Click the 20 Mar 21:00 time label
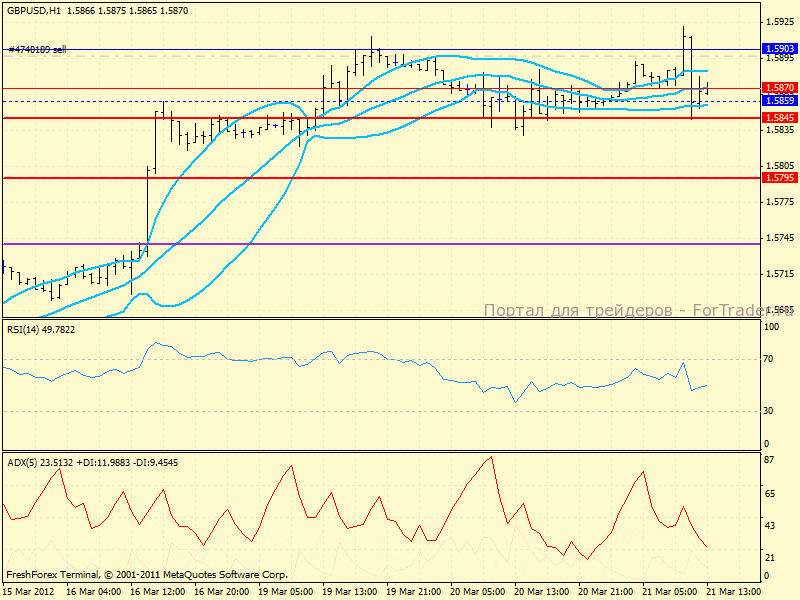The image size is (800, 600). 606,592
